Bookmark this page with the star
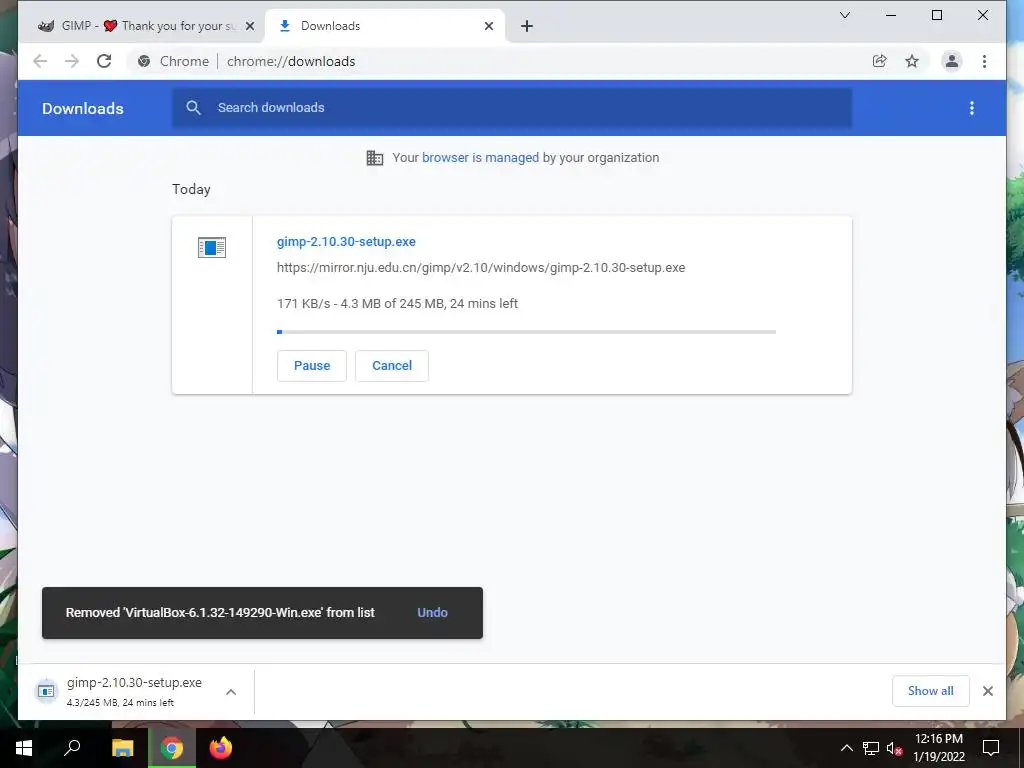Screen dimensions: 1024x768 912,61
